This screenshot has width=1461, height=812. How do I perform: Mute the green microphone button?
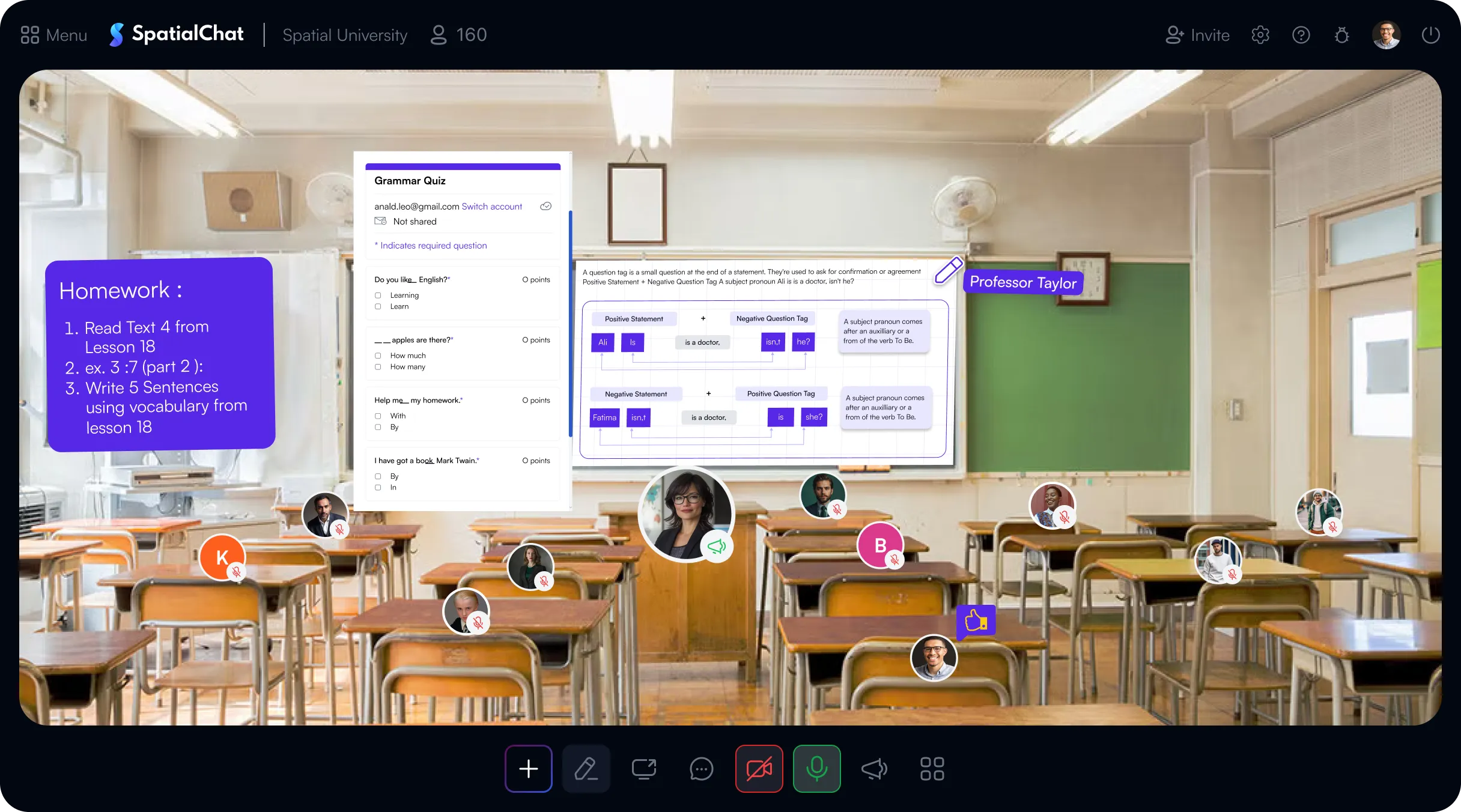816,769
